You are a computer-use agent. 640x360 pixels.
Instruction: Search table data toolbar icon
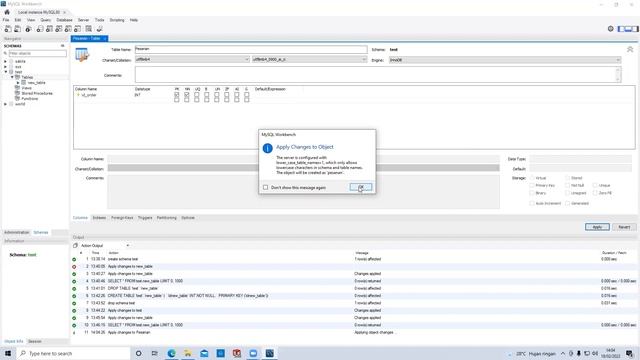pos(89,29)
